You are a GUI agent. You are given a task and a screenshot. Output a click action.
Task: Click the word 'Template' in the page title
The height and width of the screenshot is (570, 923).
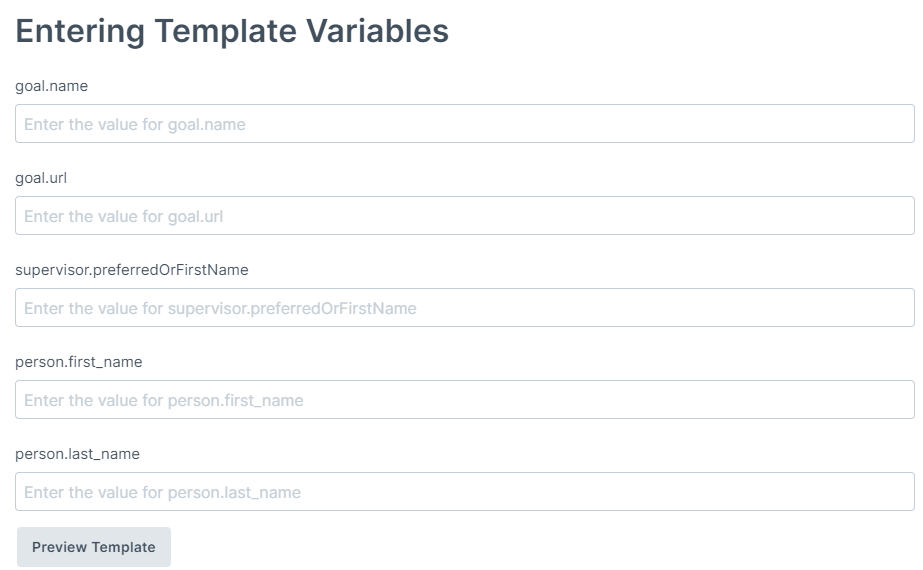tap(225, 31)
